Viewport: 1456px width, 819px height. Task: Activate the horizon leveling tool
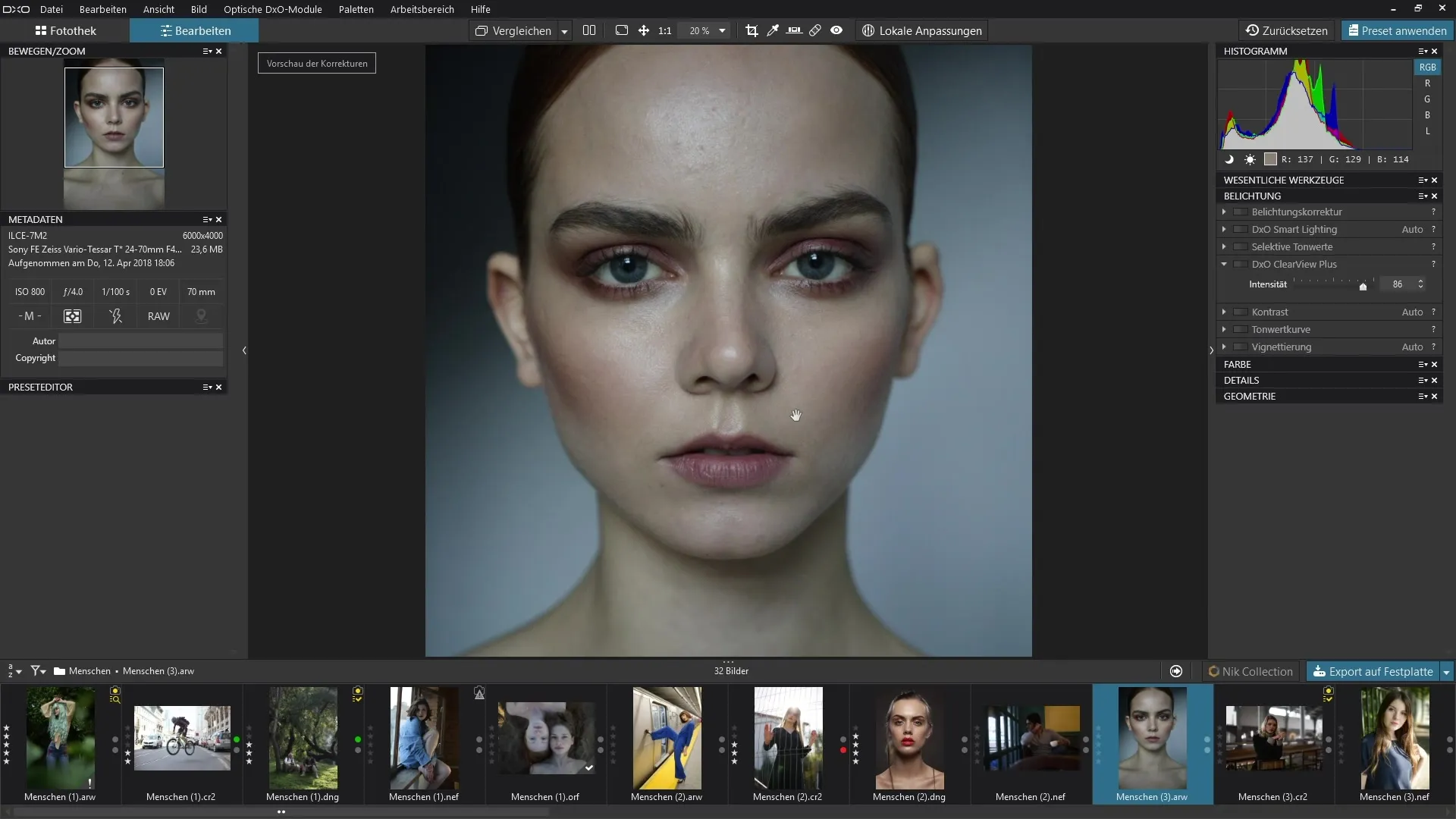(794, 30)
